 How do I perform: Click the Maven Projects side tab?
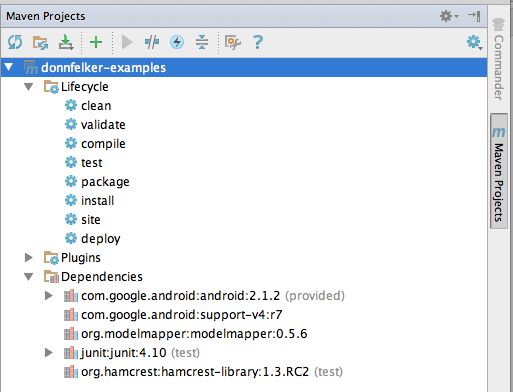[499, 172]
